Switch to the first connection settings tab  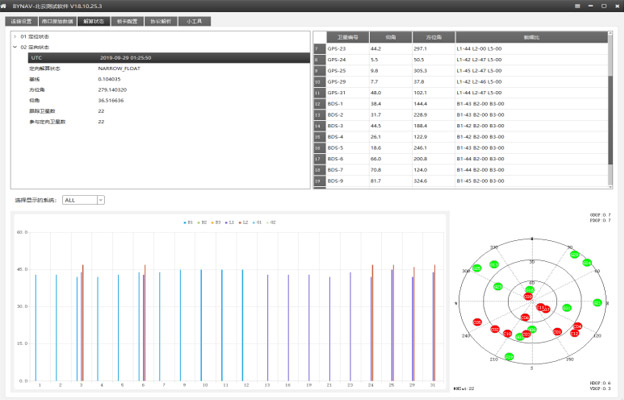click(22, 20)
